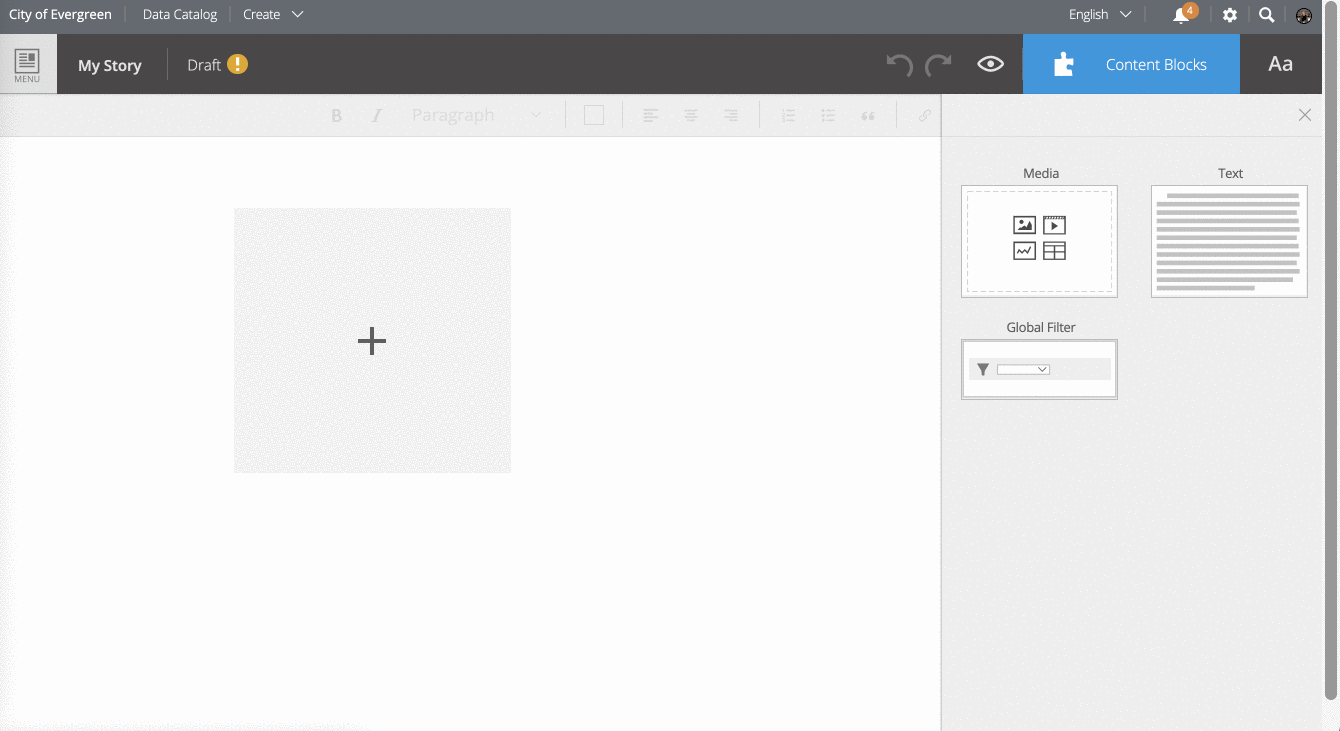Insert numbered list
The width and height of the screenshot is (1340, 731).
point(788,116)
